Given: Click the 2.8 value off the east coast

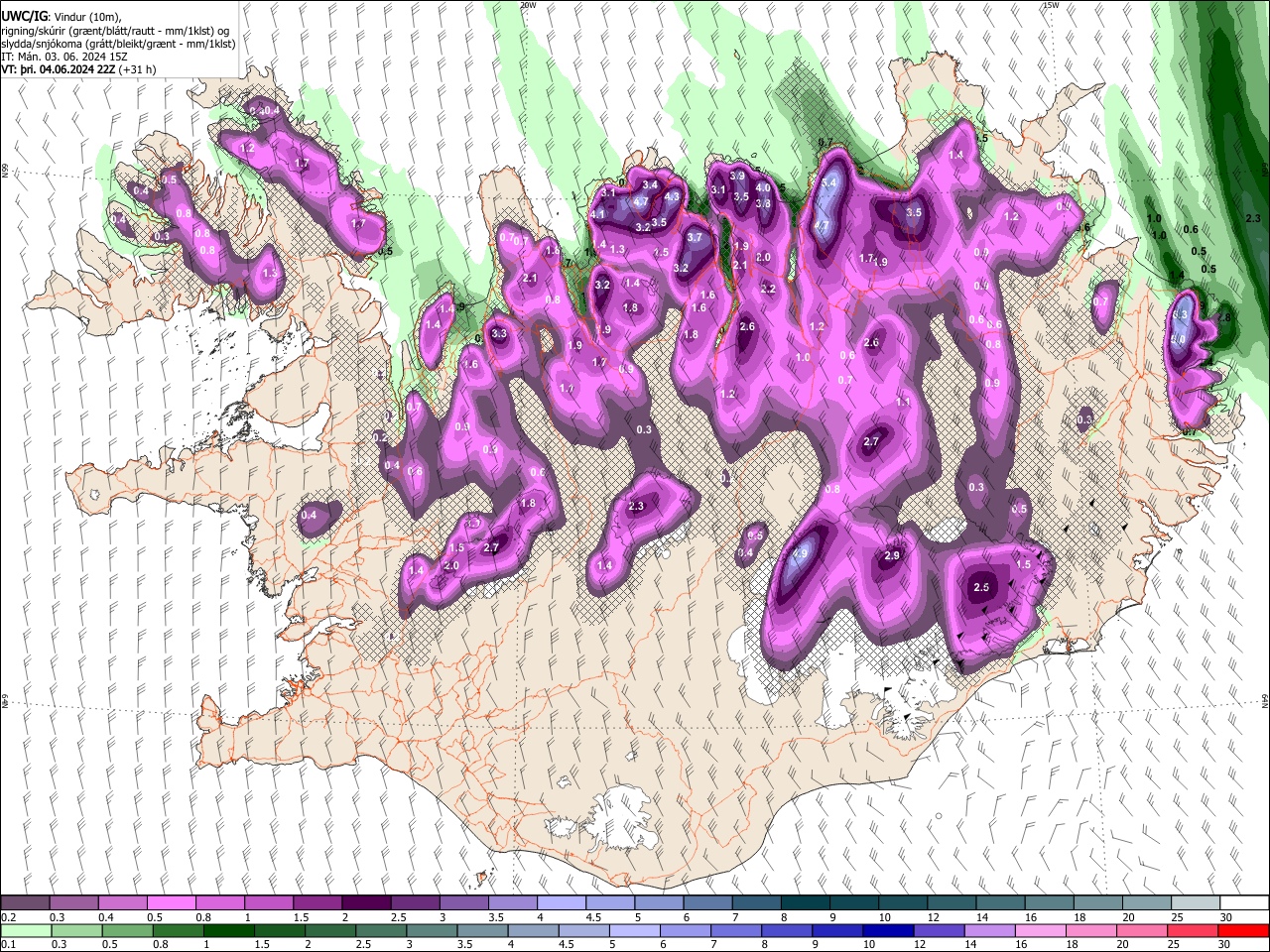Looking at the screenshot, I should (x=1223, y=317).
